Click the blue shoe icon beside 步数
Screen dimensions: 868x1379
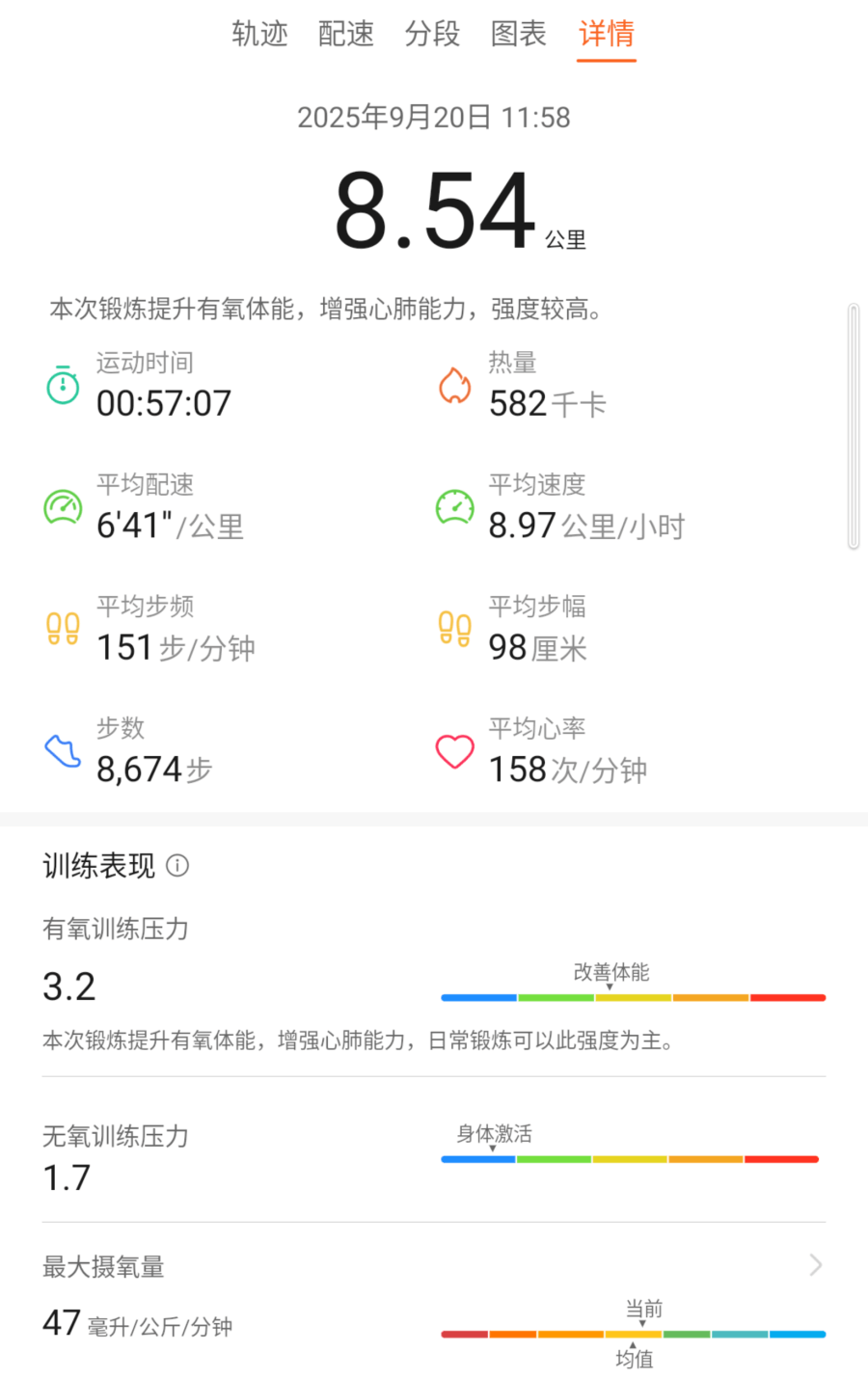(64, 750)
